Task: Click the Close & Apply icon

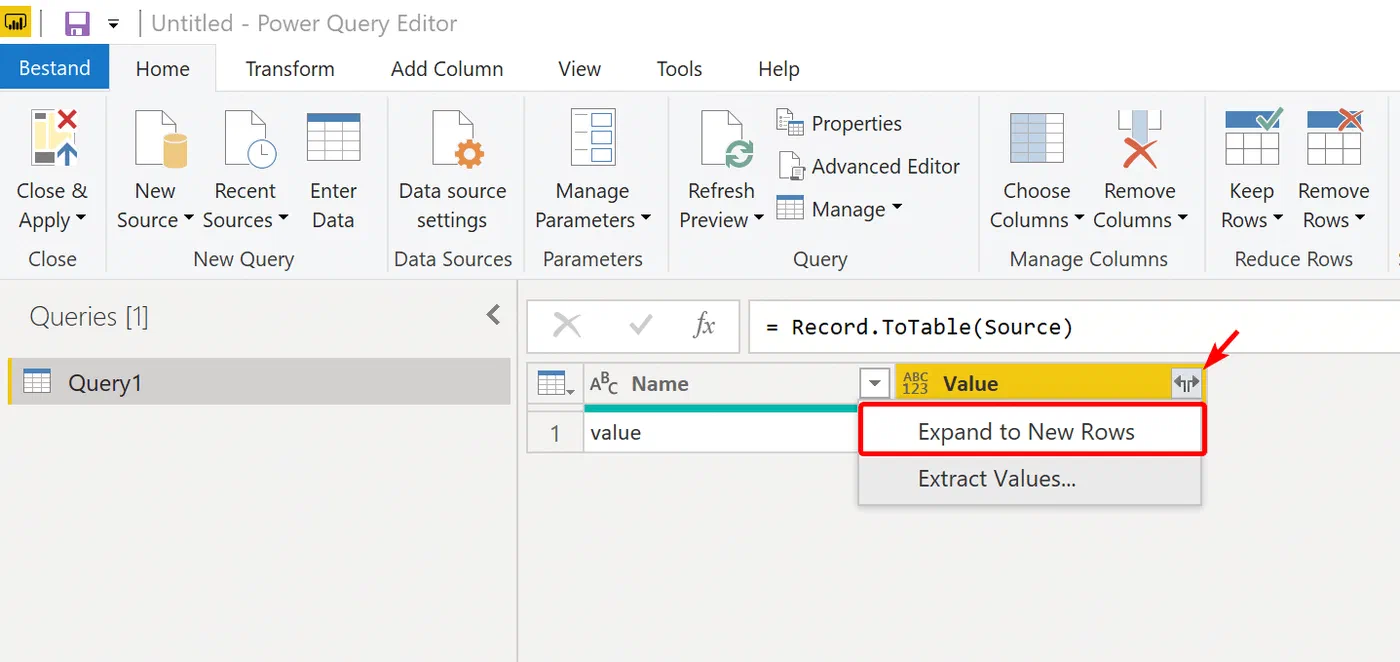Action: 53,139
